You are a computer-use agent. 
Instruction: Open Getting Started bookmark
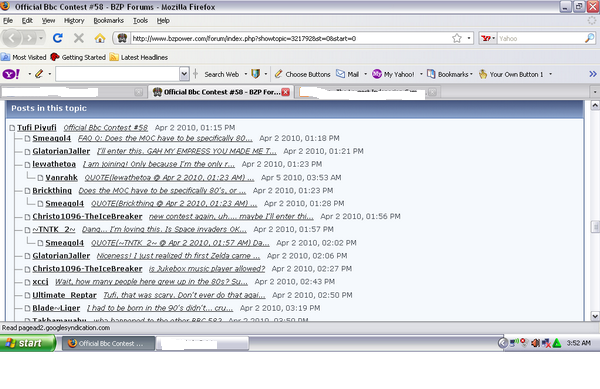click(x=78, y=57)
